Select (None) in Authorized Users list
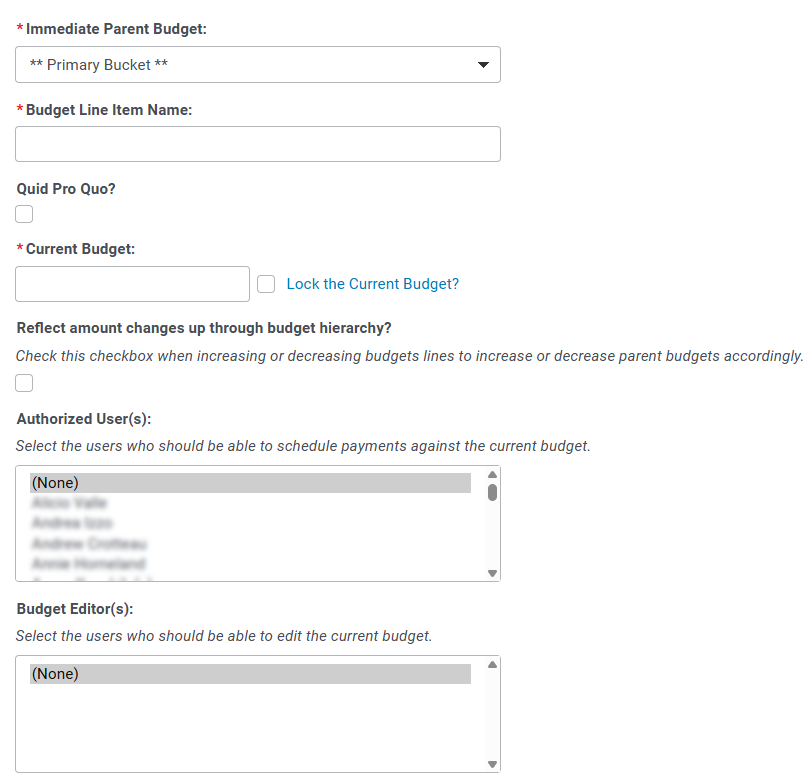 coord(251,483)
